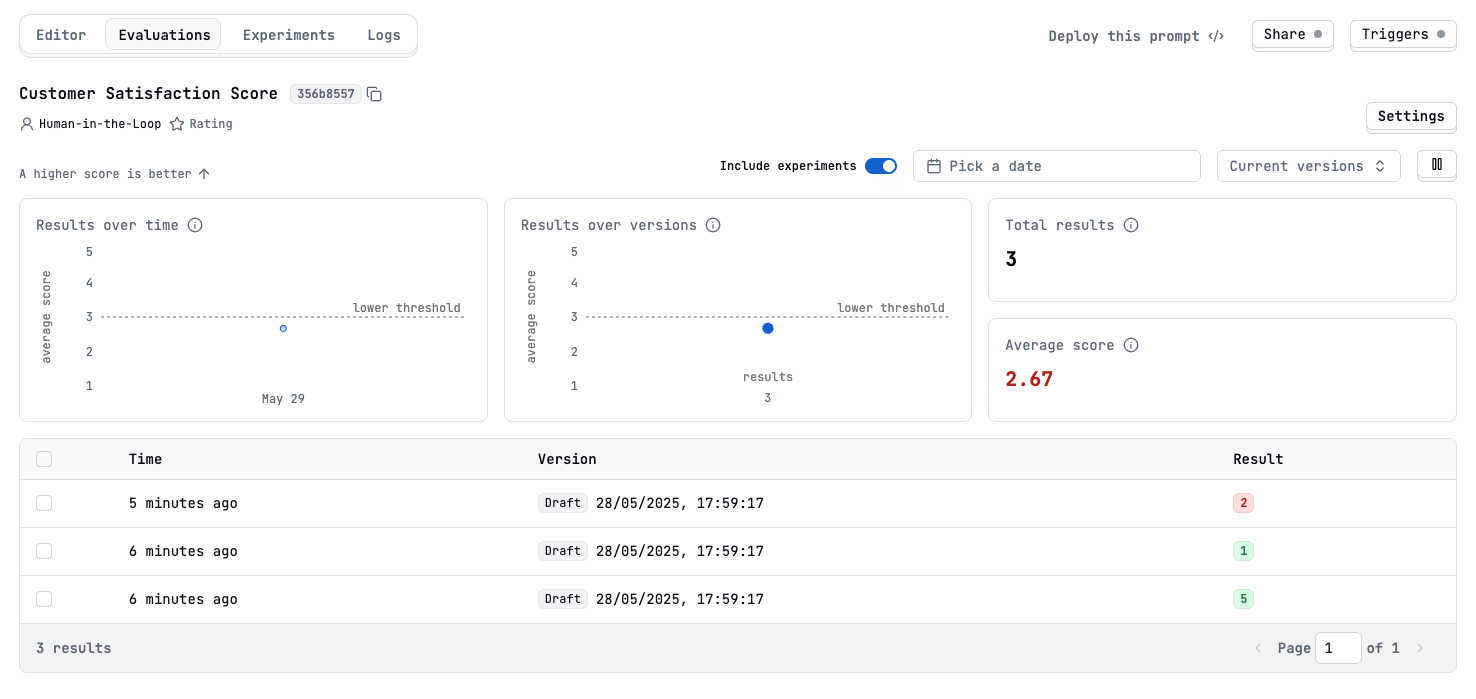
Task: Click the average score value 2.67
Action: [1029, 379]
